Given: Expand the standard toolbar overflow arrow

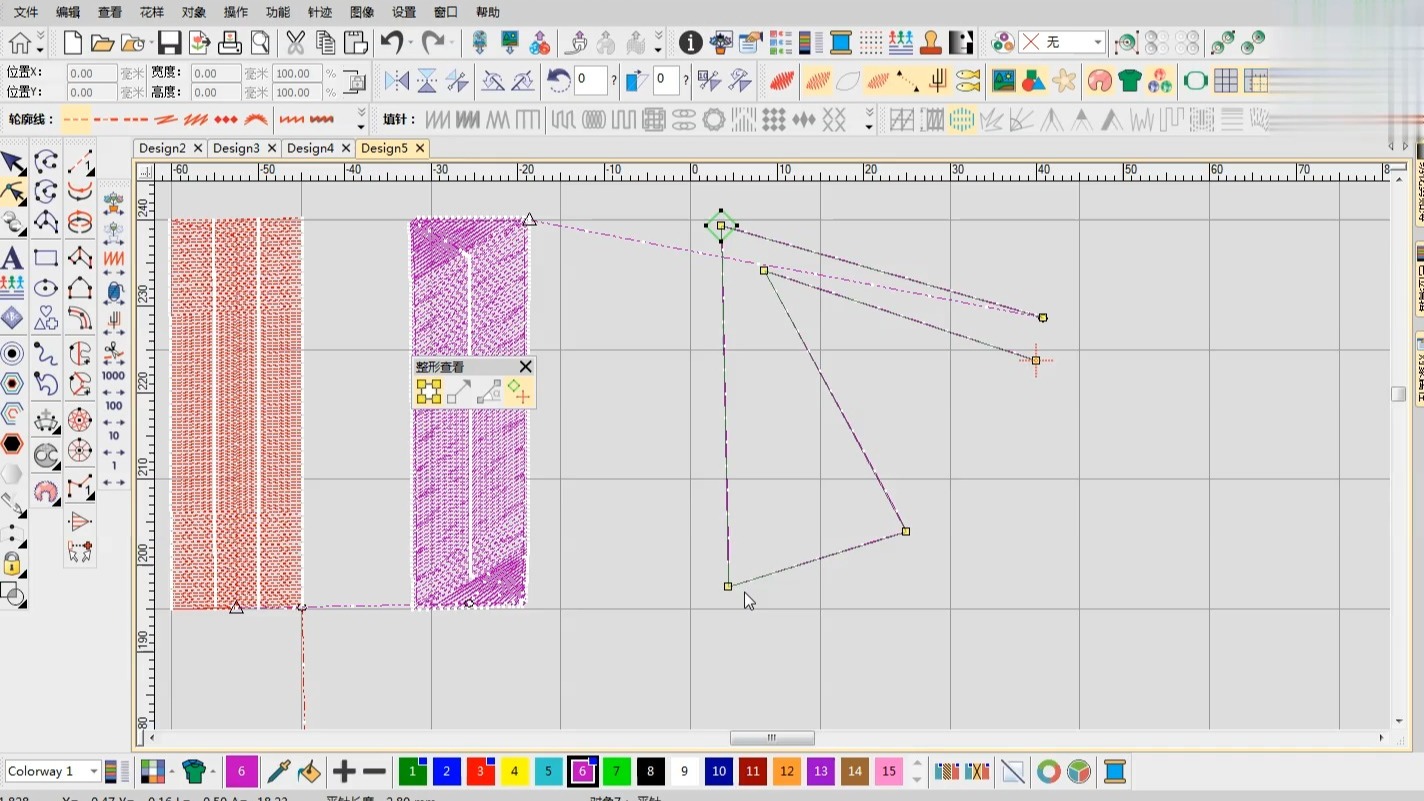Looking at the screenshot, I should tap(658, 43).
